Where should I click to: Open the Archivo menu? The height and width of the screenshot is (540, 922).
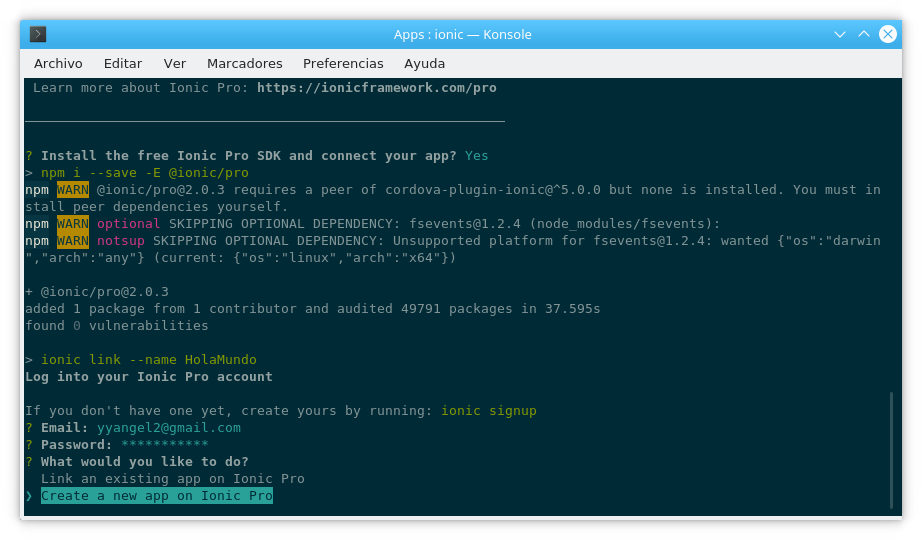click(x=58, y=64)
